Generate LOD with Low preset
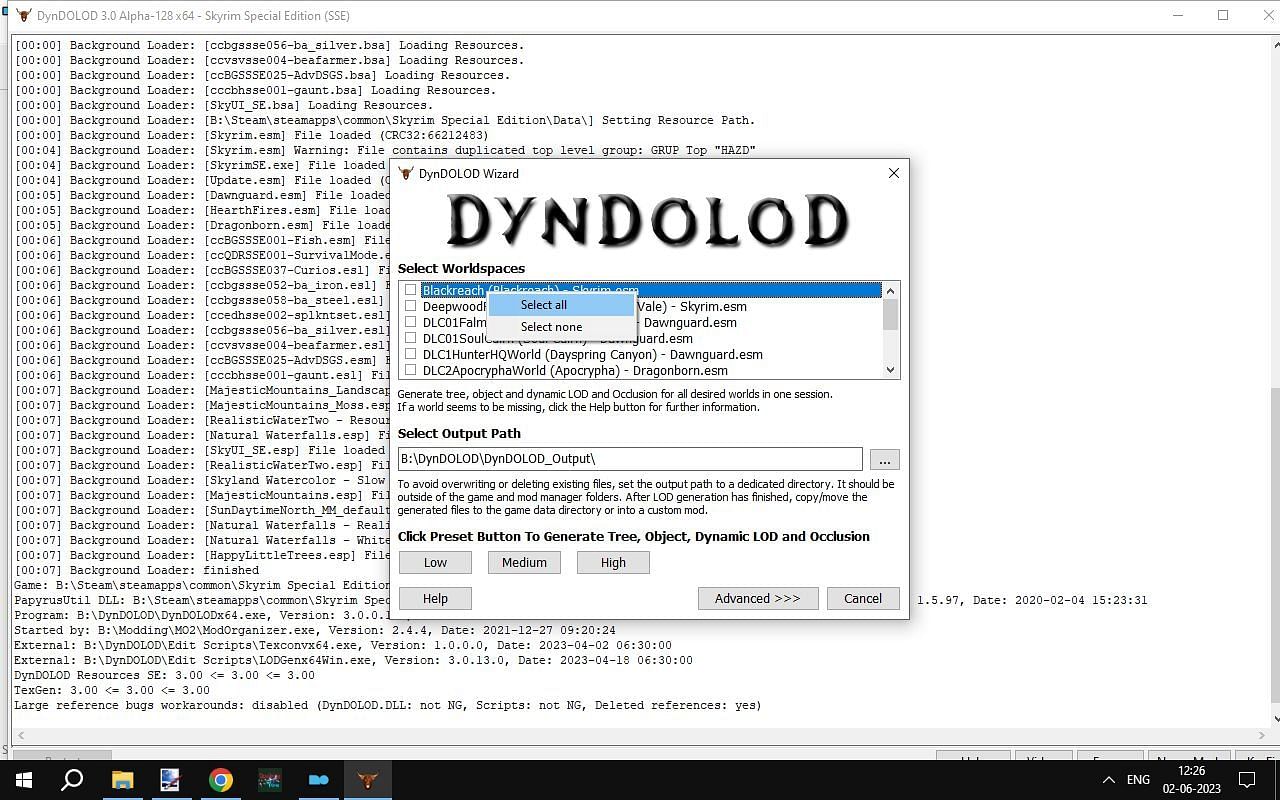1280x800 pixels. pos(435,562)
